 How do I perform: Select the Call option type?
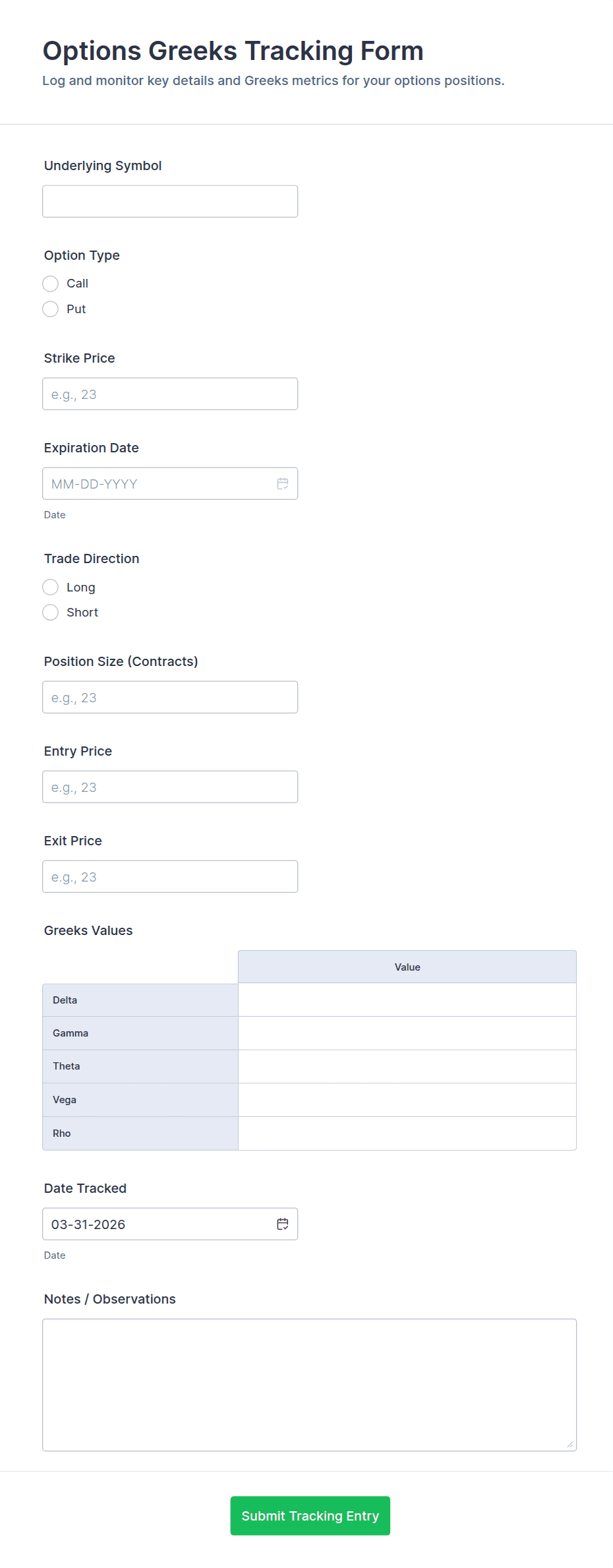pos(51,284)
